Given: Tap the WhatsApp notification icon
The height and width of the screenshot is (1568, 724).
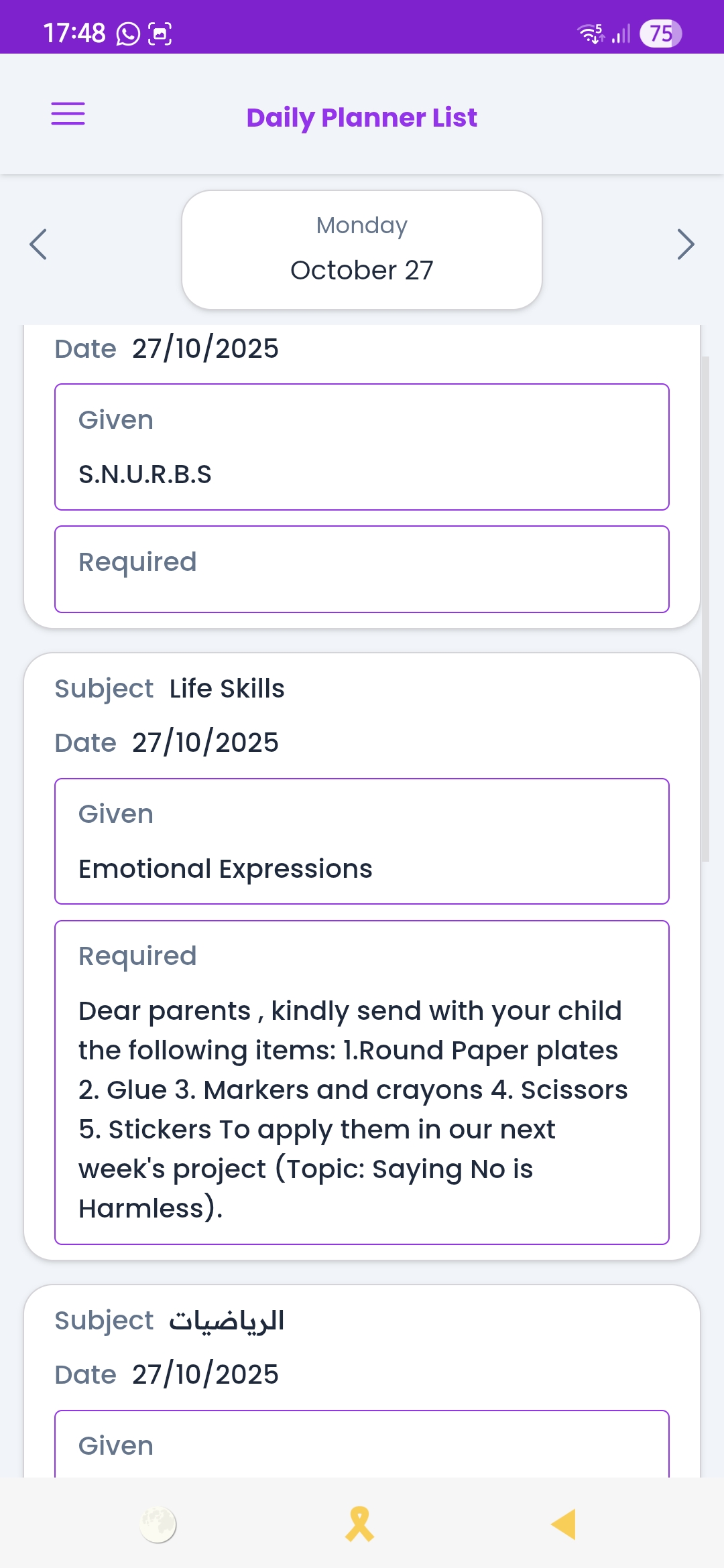Looking at the screenshot, I should coord(128,34).
